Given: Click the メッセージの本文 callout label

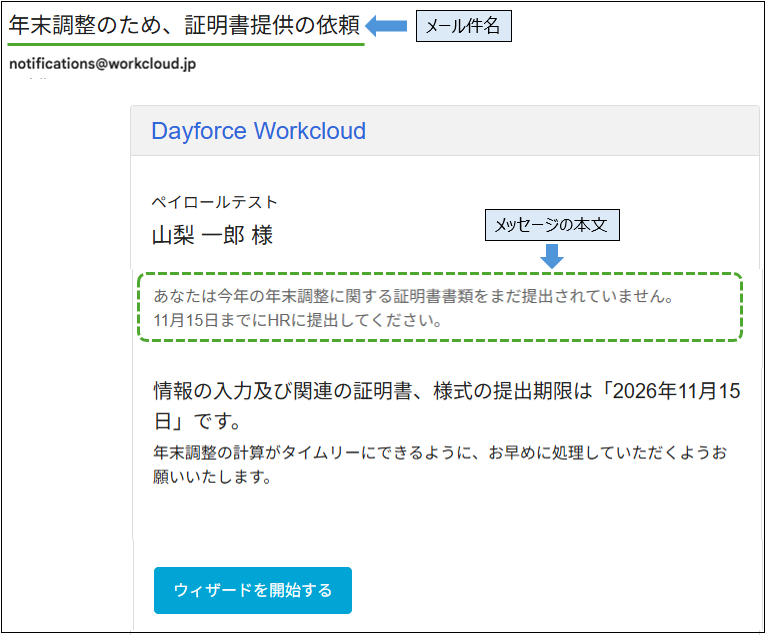Looking at the screenshot, I should [552, 225].
